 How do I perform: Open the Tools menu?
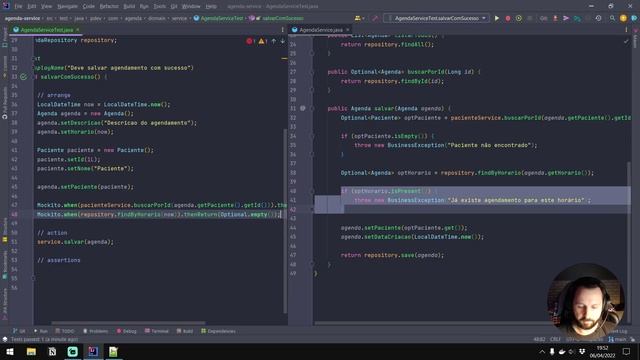pyautogui.click(x=160, y=6)
